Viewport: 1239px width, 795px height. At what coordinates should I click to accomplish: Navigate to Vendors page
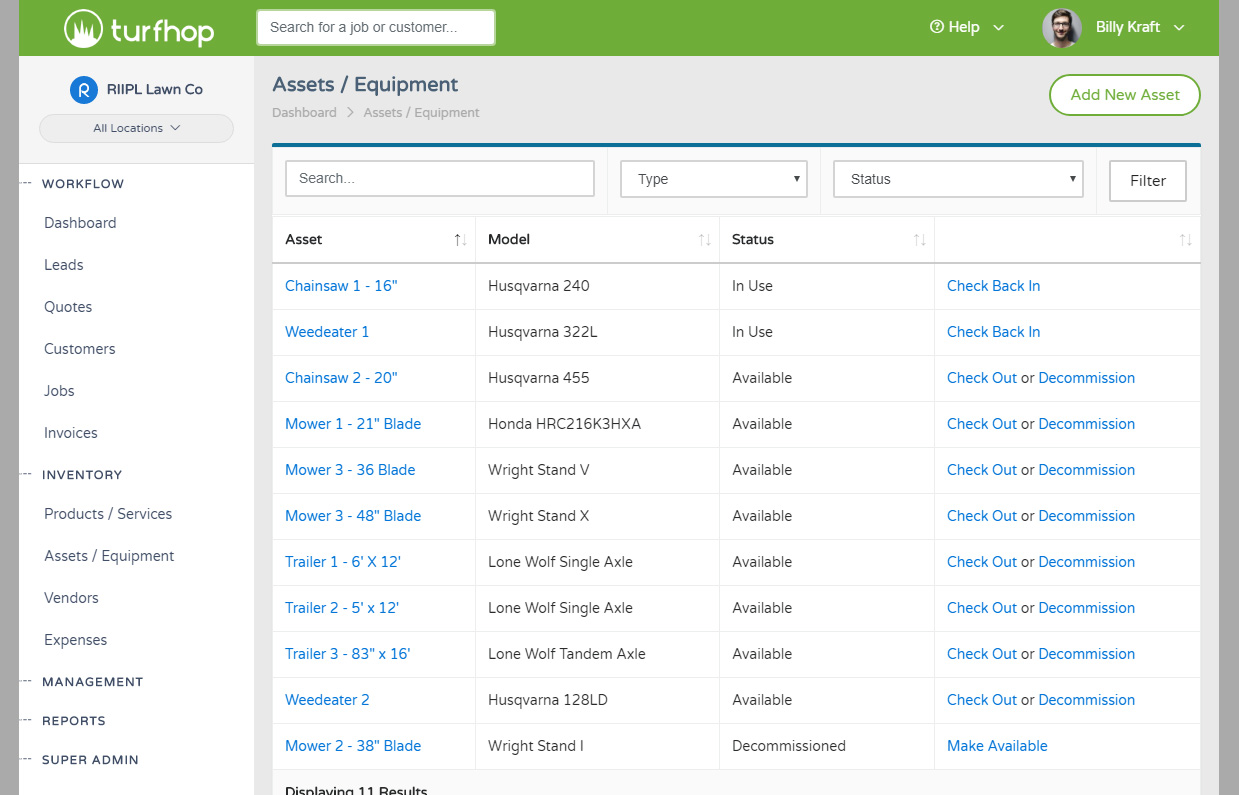coord(71,597)
